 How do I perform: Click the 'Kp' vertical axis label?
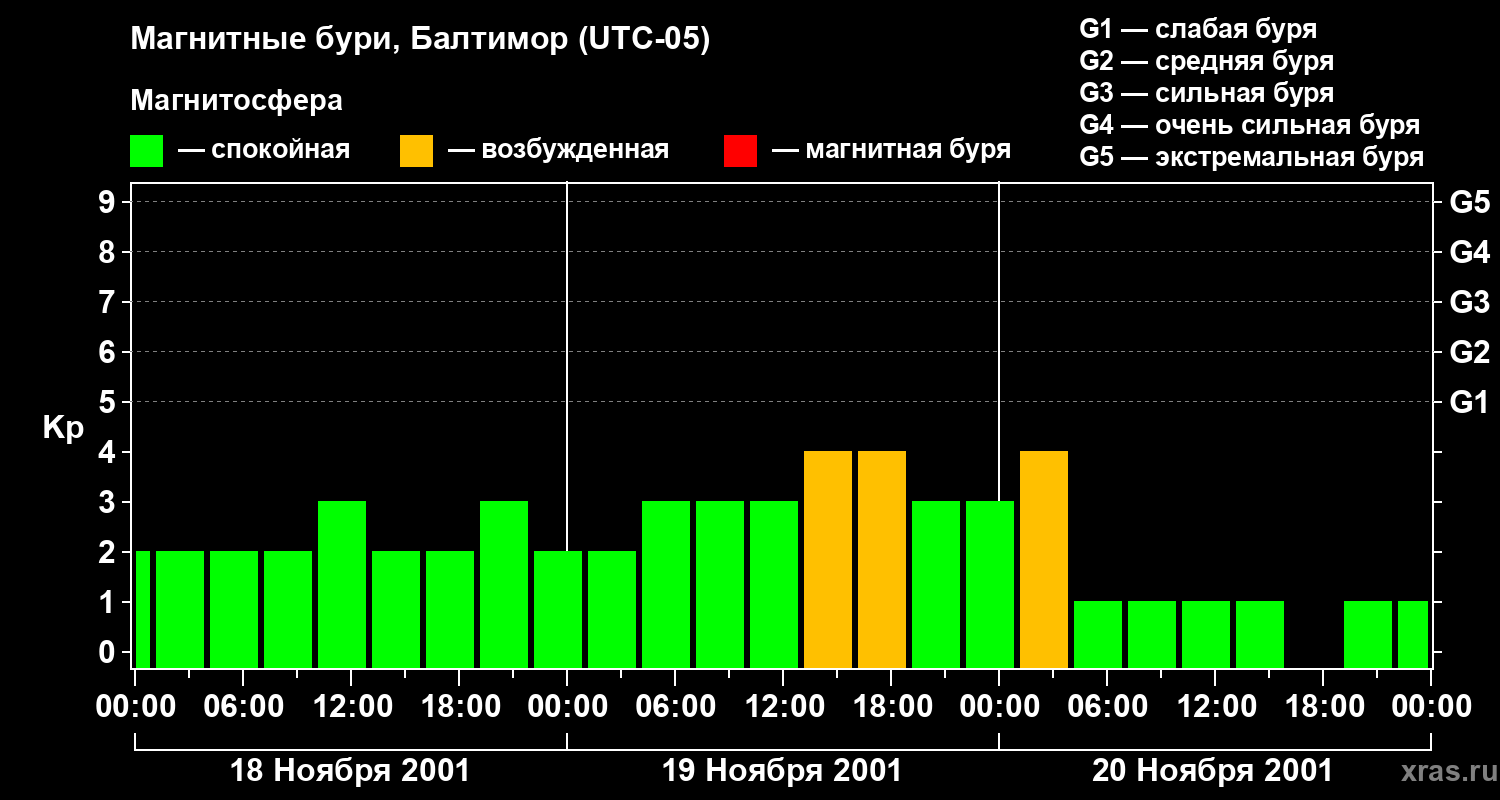[x=63, y=428]
